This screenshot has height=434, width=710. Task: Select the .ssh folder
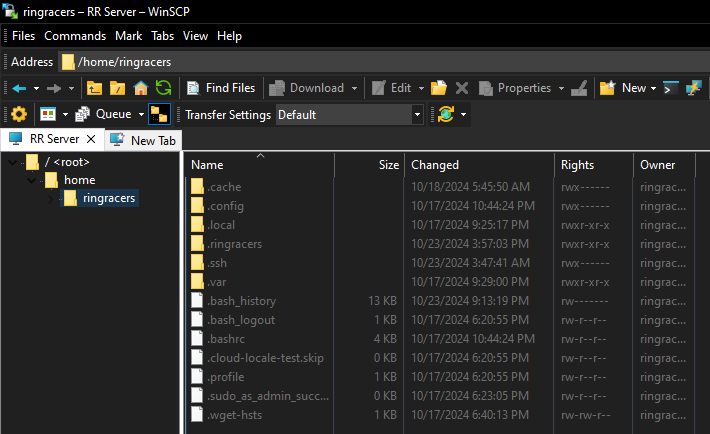(x=217, y=263)
